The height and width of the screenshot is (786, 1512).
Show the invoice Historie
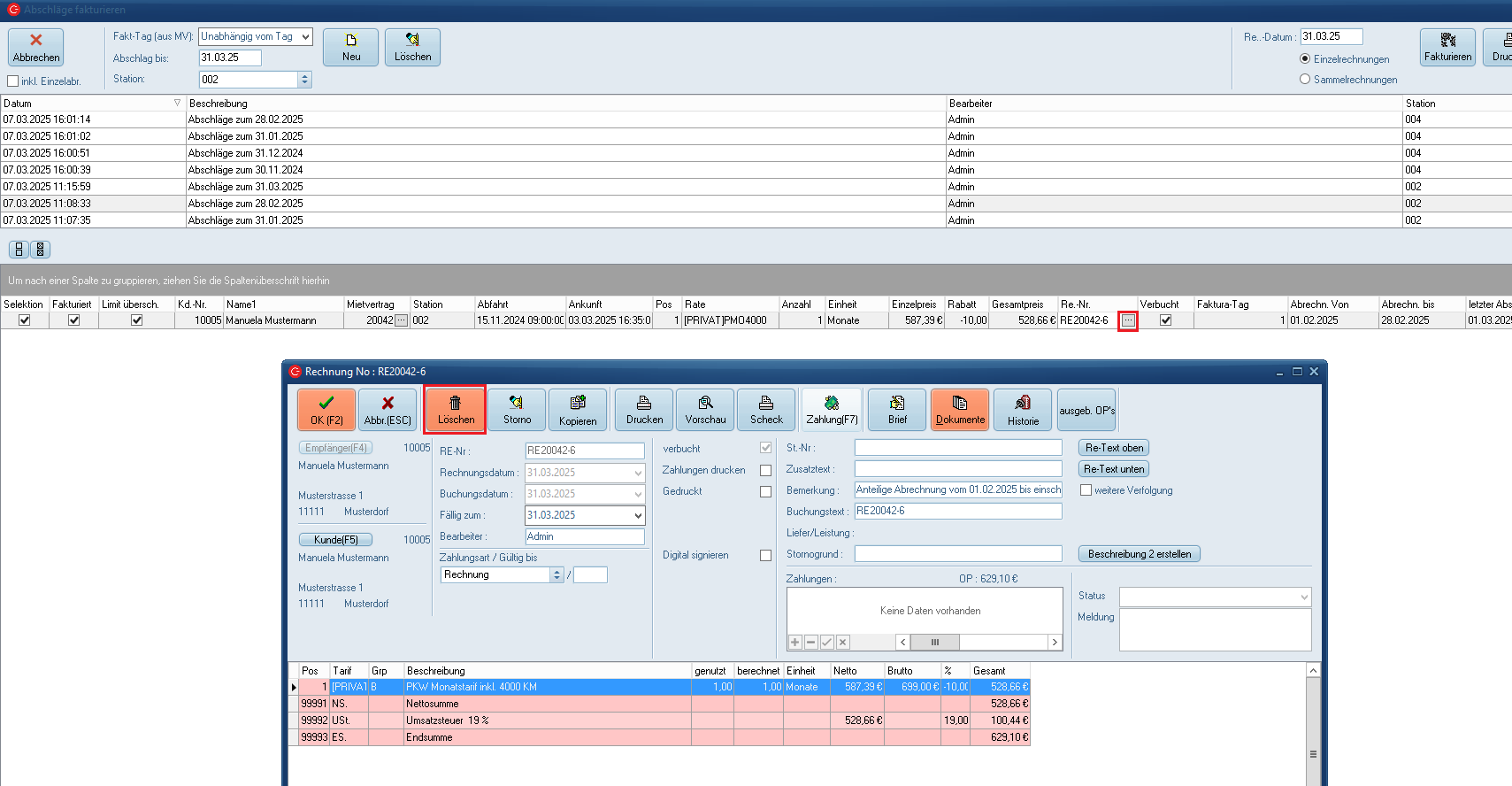pyautogui.click(x=1023, y=409)
